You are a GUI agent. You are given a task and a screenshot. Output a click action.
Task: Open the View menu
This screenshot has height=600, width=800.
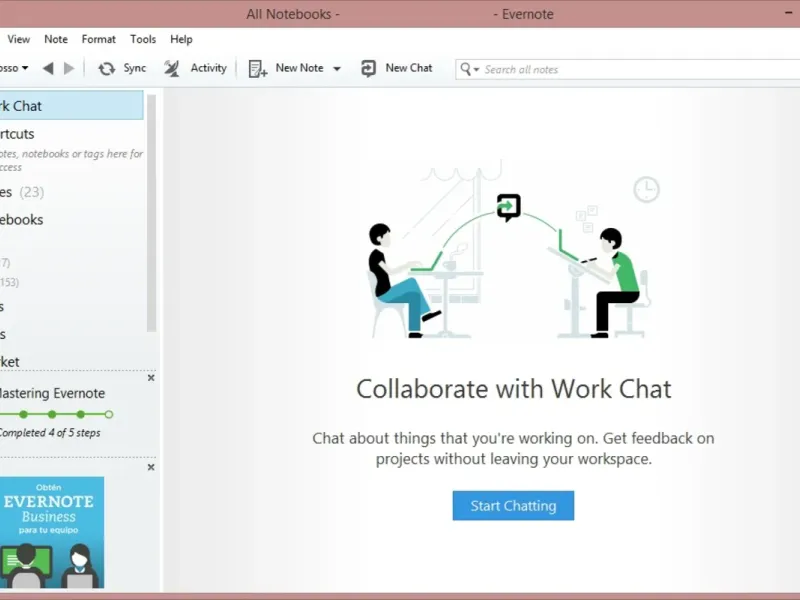18,39
